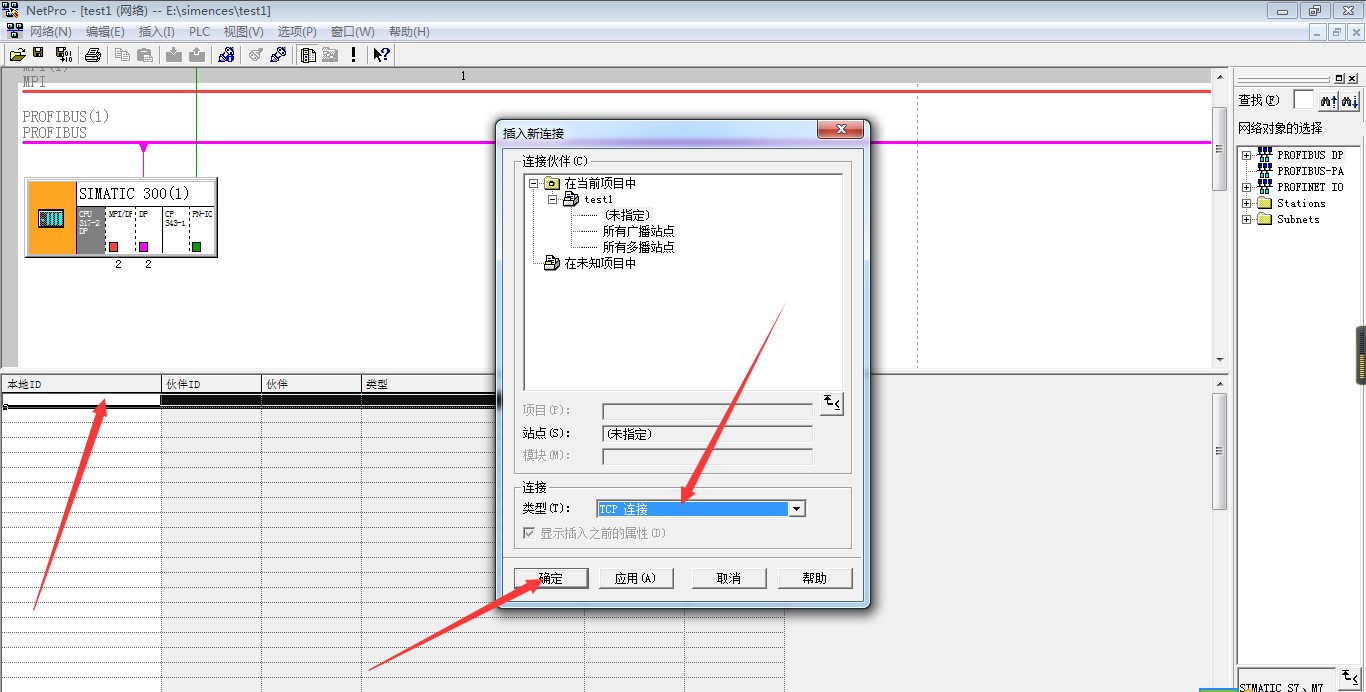Screen dimensions: 1366x692
Task: Expand the Stations folder node
Action: coord(1247,203)
